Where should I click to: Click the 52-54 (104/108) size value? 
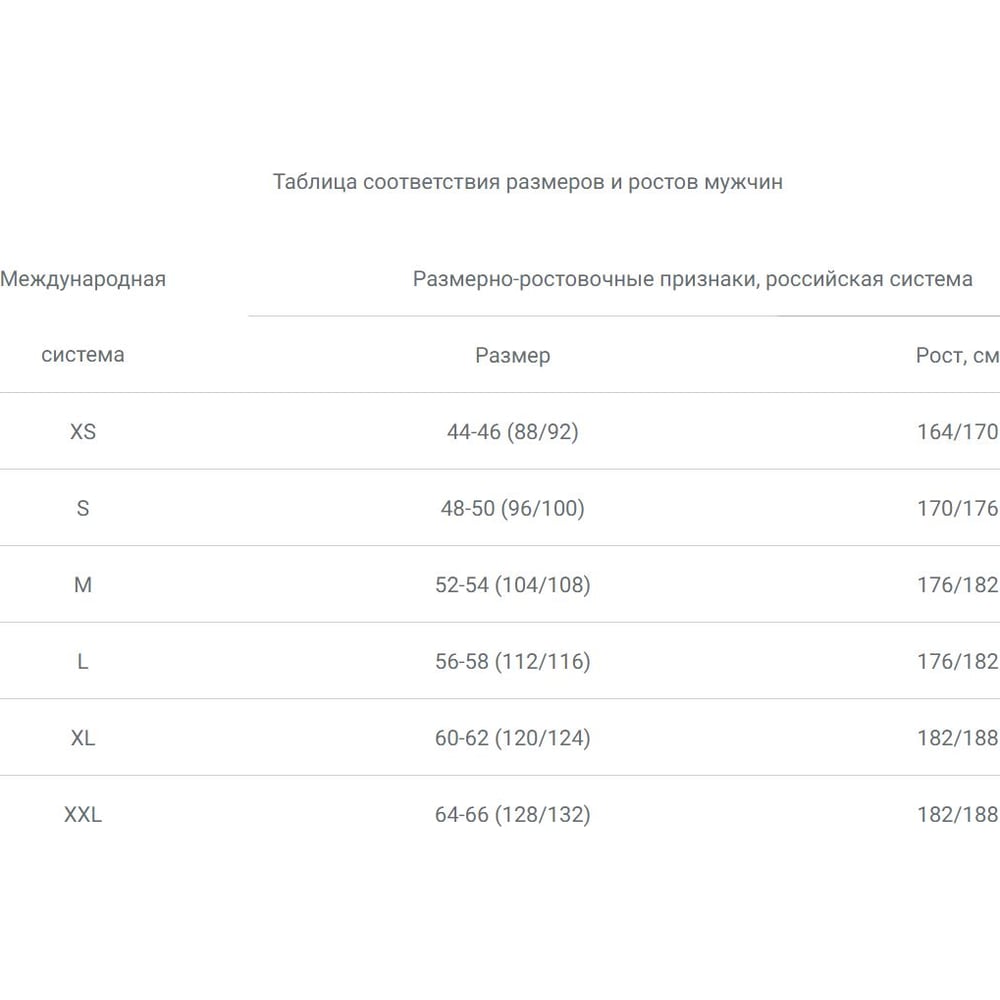[512, 585]
